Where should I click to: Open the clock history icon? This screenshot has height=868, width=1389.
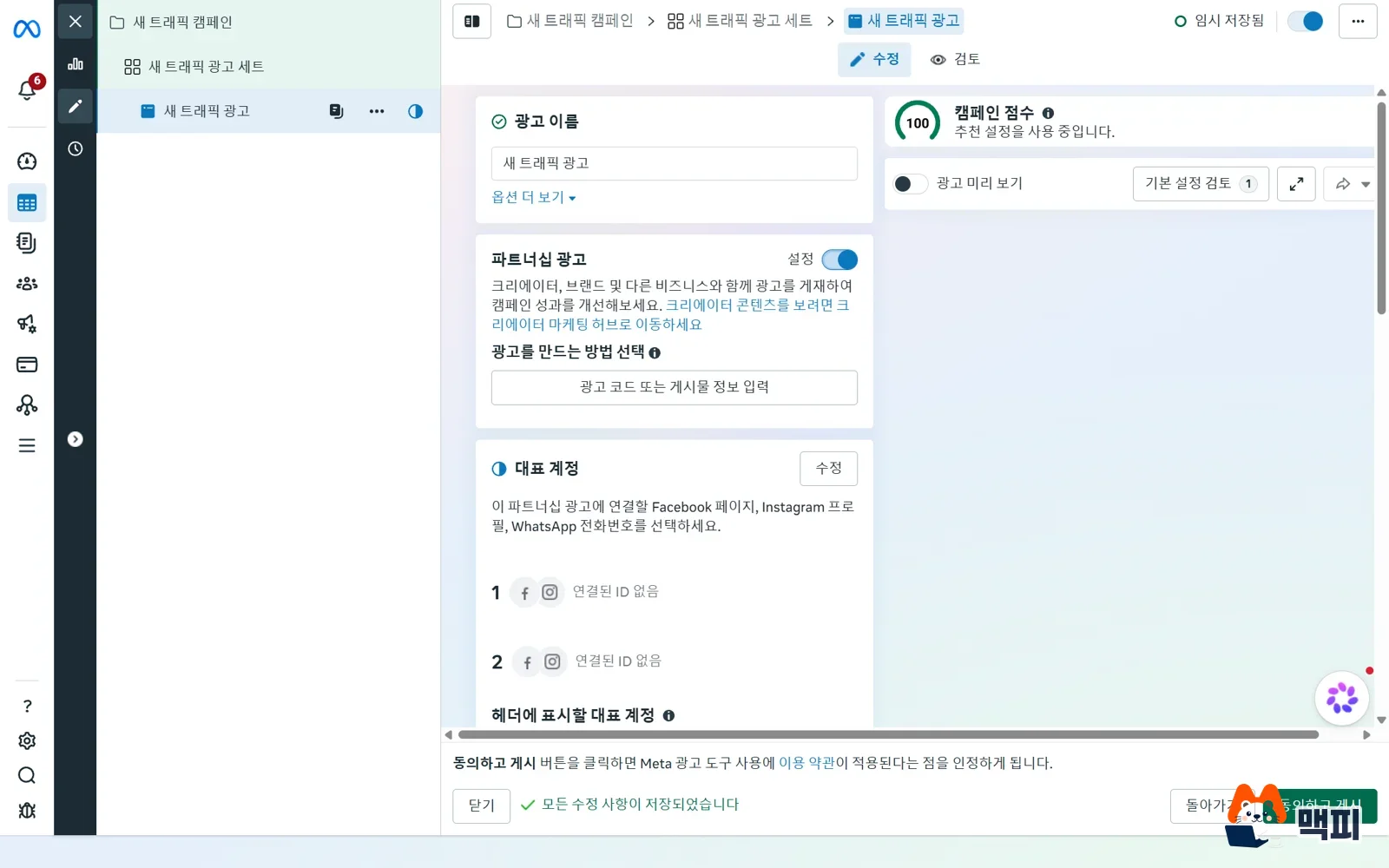point(76,148)
